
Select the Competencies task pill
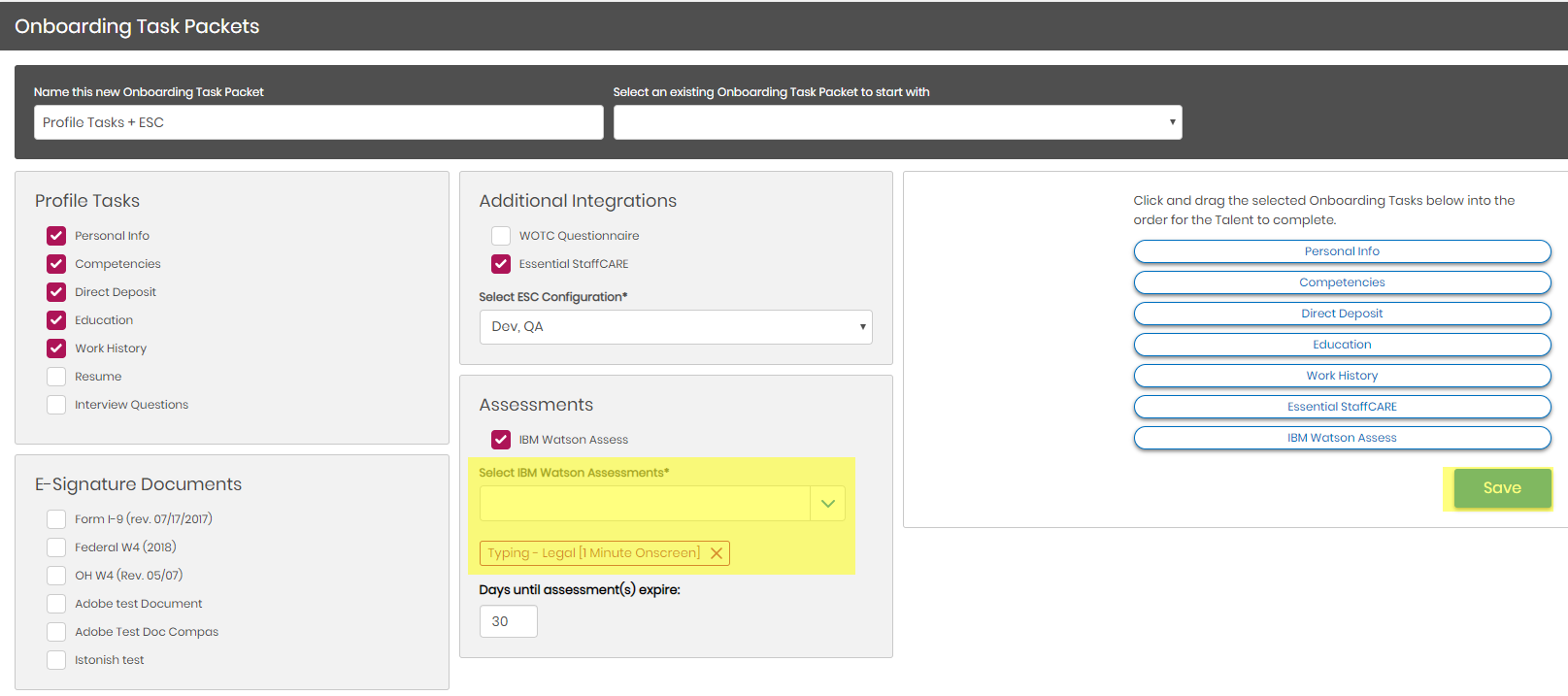click(1342, 282)
